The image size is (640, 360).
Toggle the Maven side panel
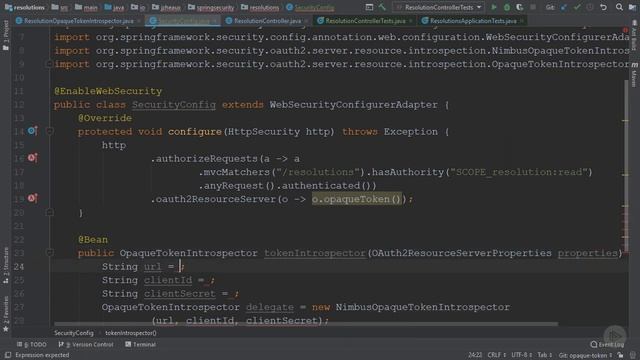click(634, 74)
